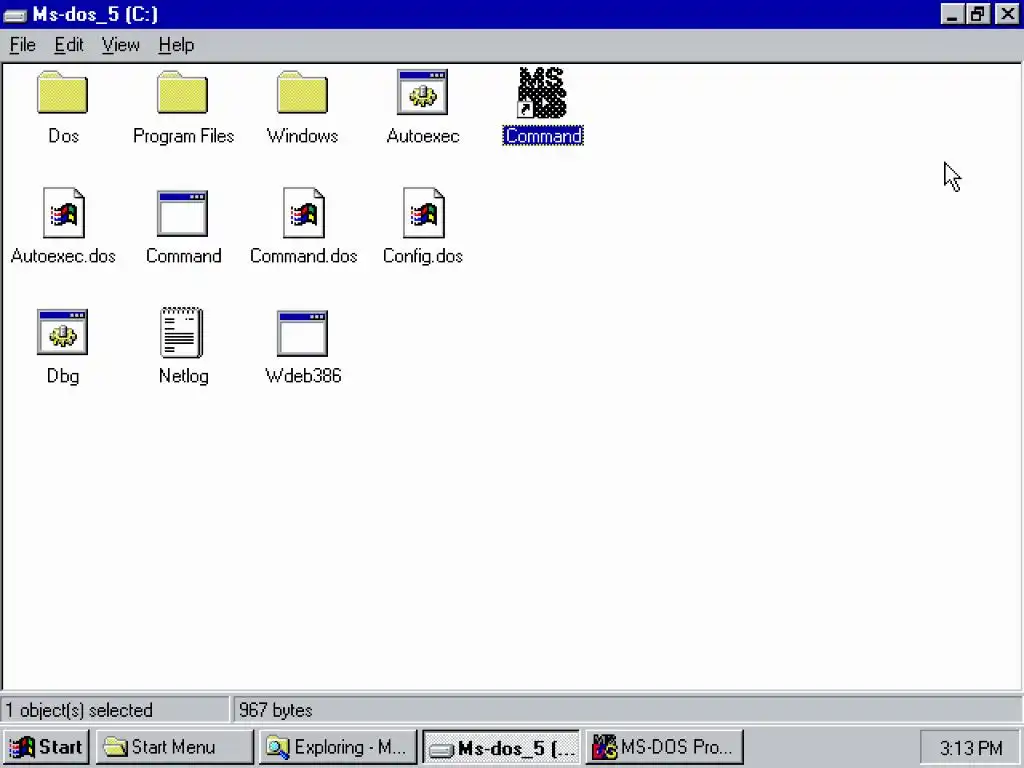Click the 3:13 PM clock
The width and height of the screenshot is (1024, 768).
[x=970, y=748]
